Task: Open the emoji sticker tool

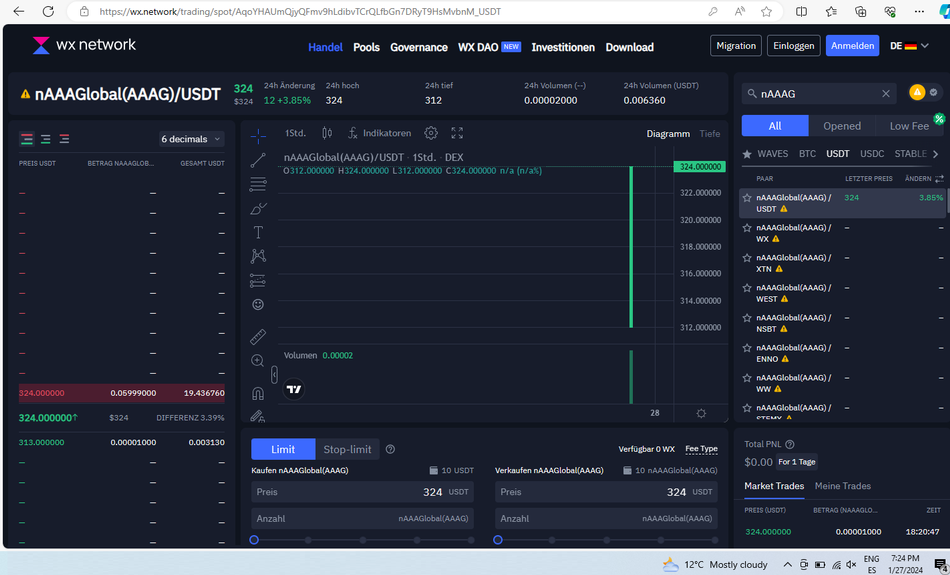Action: pyautogui.click(x=258, y=304)
